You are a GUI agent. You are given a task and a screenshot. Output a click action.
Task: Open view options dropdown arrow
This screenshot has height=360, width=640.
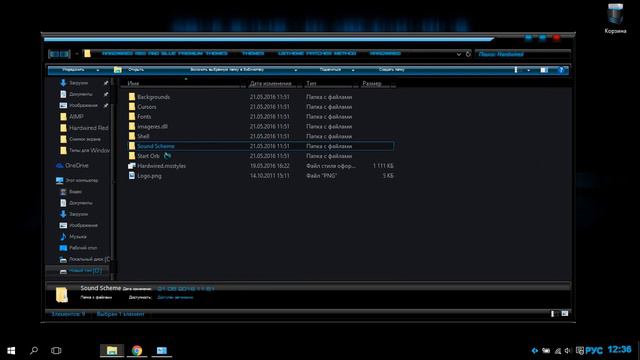(529, 70)
